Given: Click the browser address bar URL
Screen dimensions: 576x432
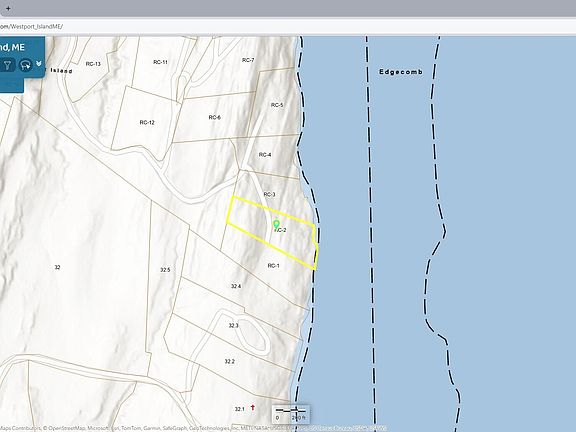Looking at the screenshot, I should click(31, 26).
